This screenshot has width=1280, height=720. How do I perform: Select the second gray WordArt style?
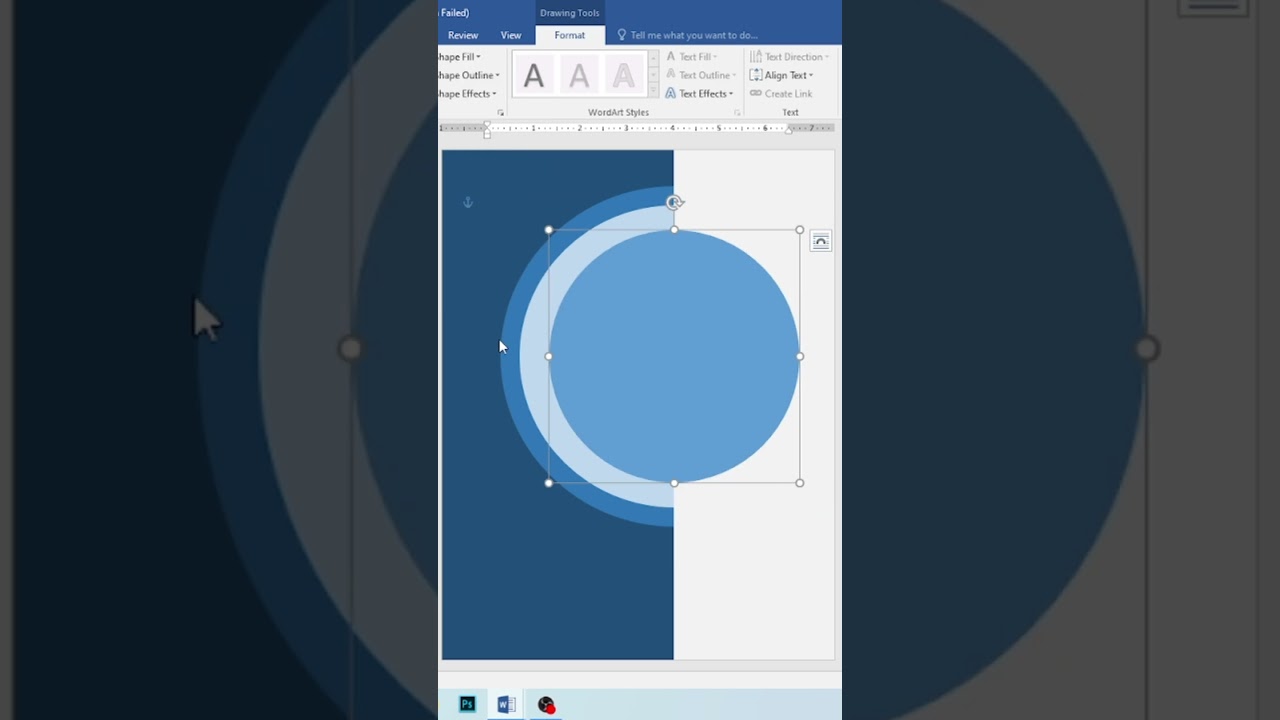(x=579, y=76)
